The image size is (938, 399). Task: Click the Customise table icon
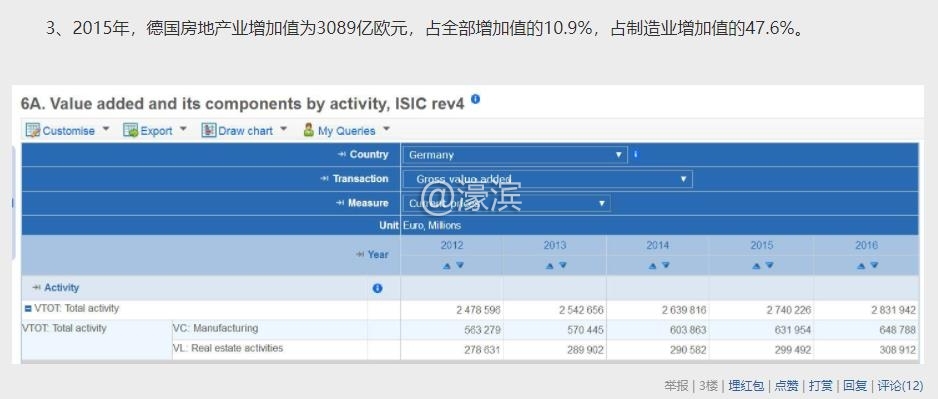point(33,130)
